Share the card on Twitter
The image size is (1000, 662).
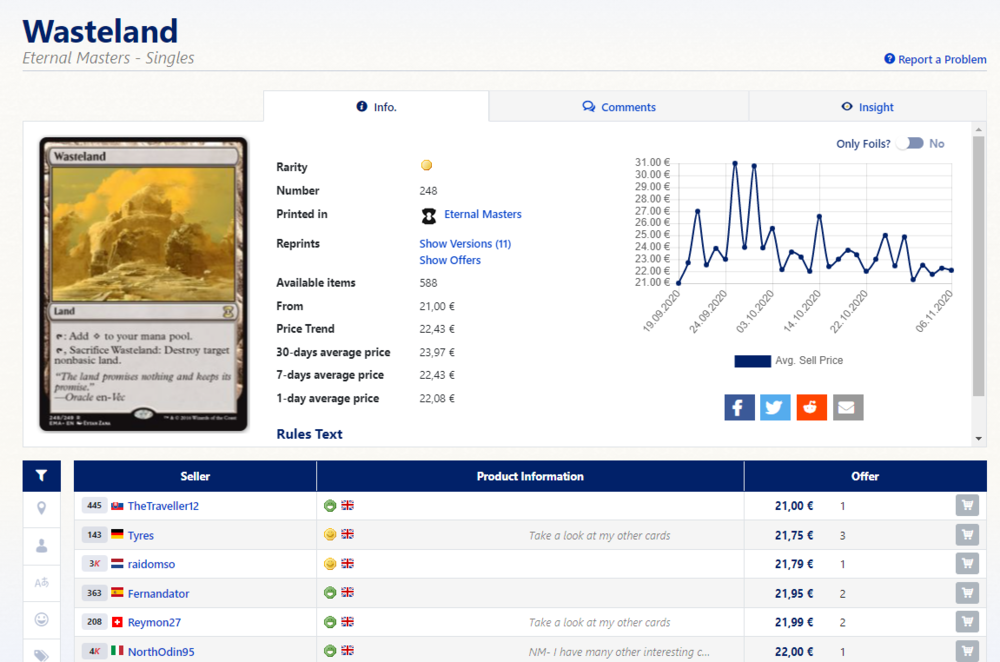(775, 407)
